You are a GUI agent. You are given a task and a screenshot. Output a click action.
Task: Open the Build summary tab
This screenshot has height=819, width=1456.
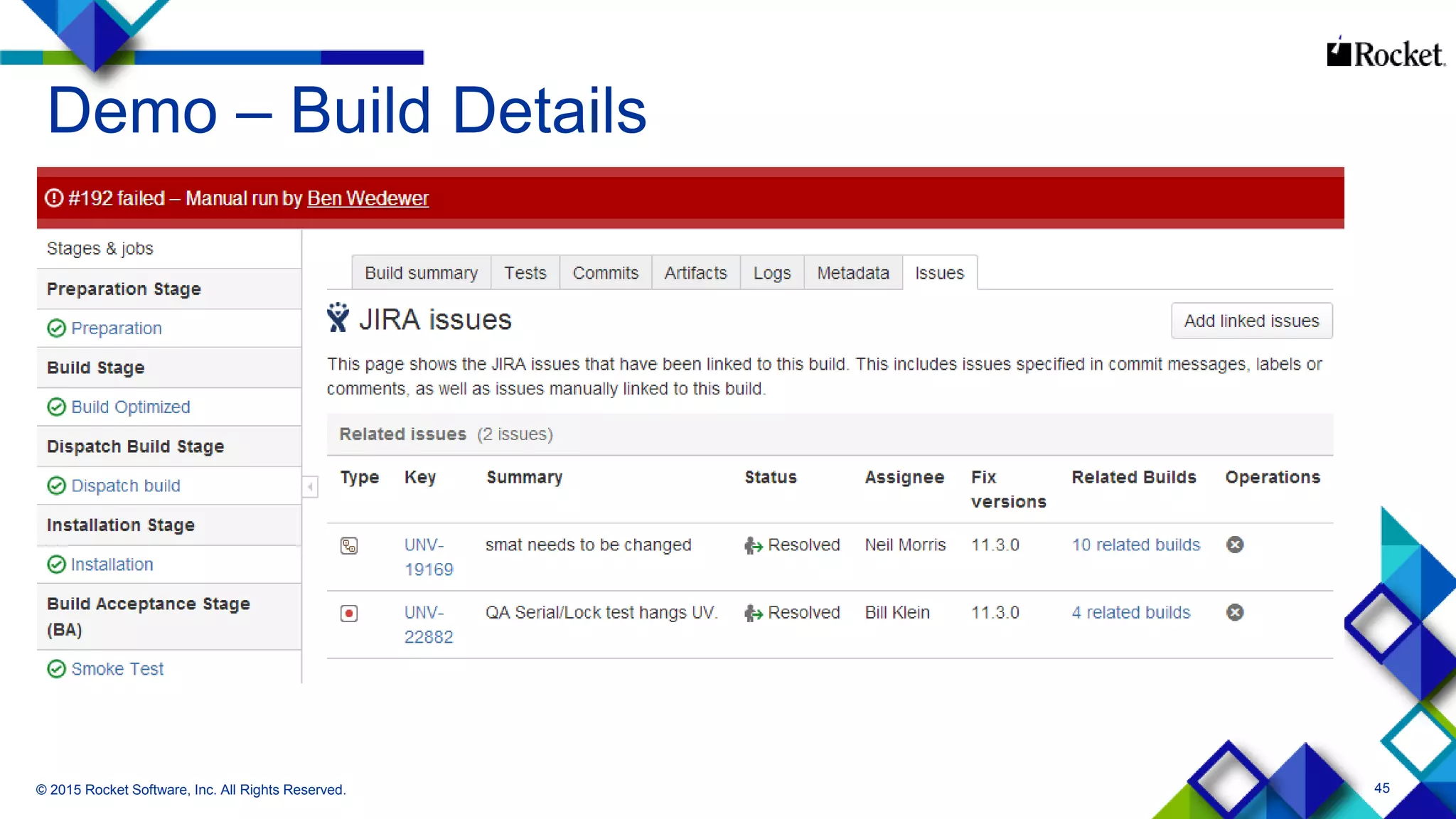tap(421, 273)
